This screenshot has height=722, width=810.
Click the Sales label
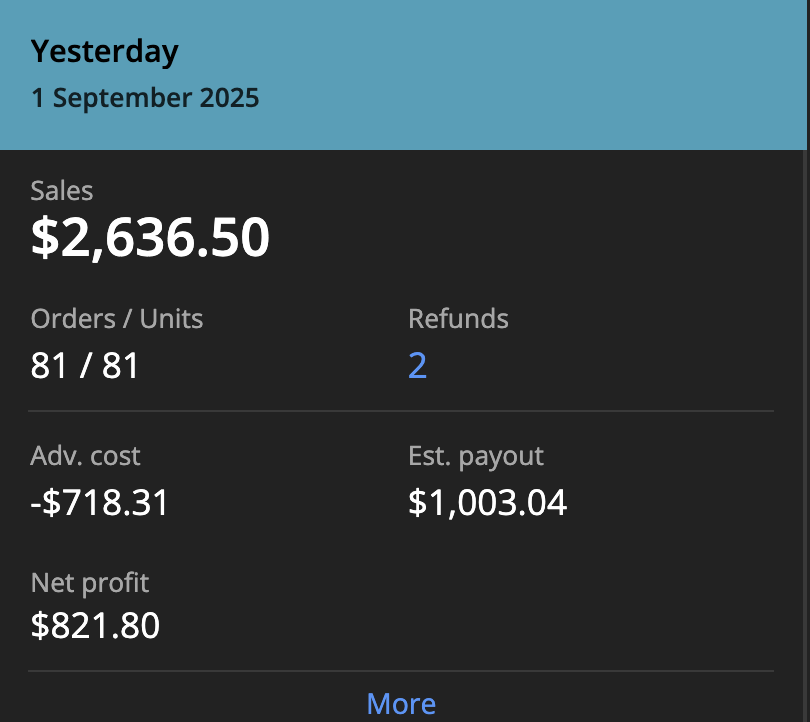62,190
